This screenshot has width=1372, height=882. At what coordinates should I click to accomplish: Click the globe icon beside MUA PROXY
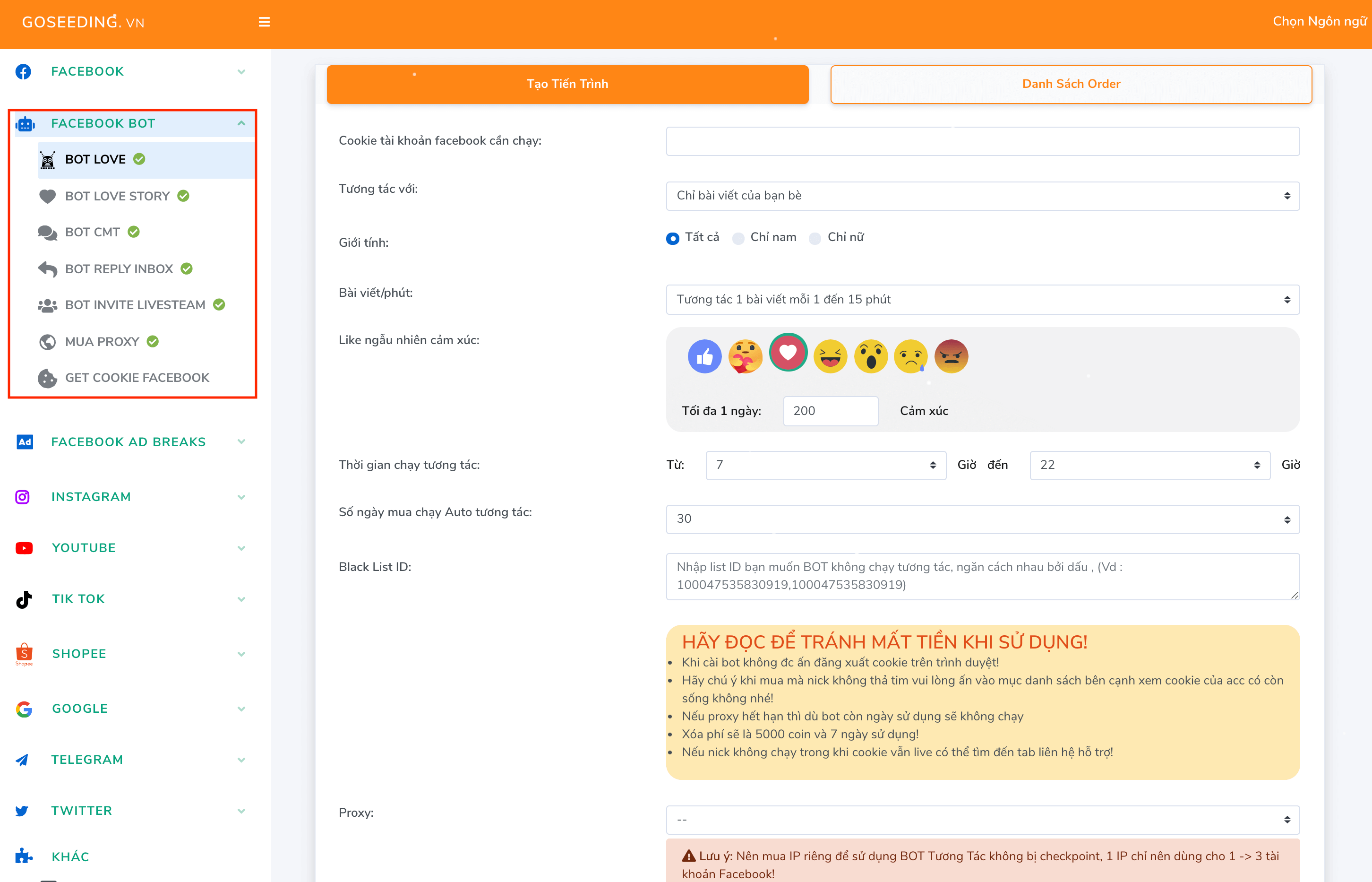coord(48,342)
